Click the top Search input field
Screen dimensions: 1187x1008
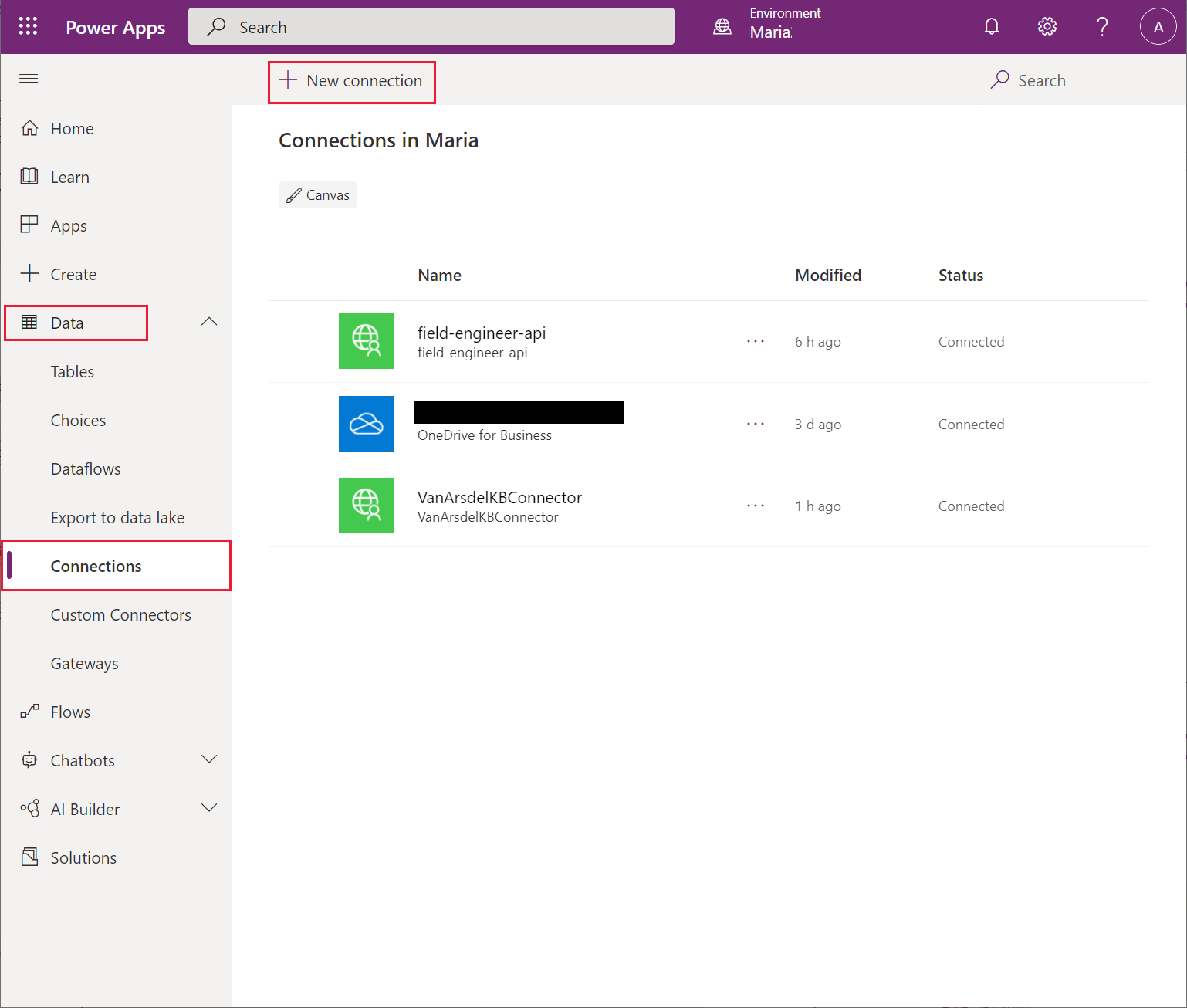pyautogui.click(x=431, y=25)
